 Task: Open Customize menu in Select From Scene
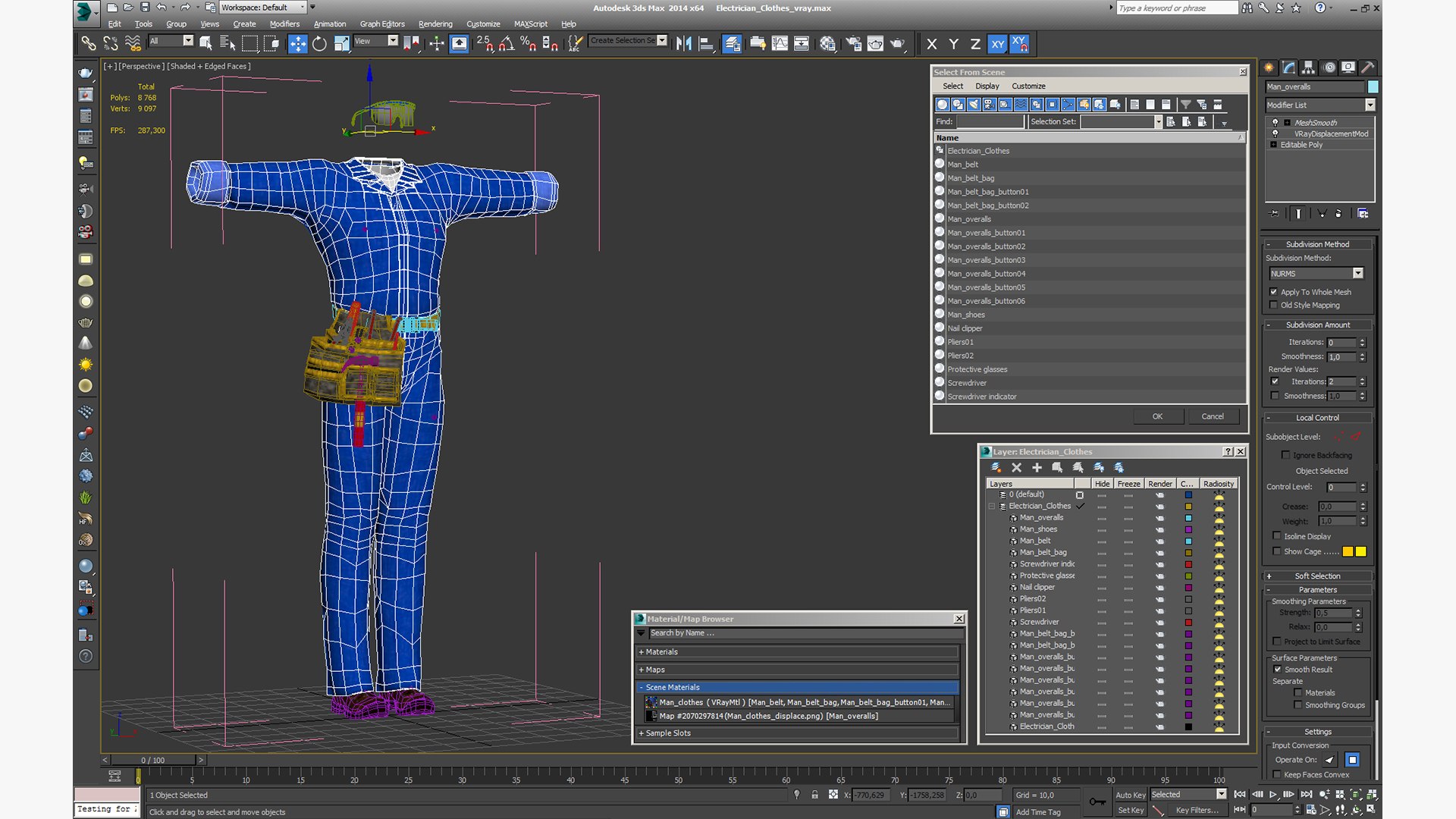[x=1028, y=86]
